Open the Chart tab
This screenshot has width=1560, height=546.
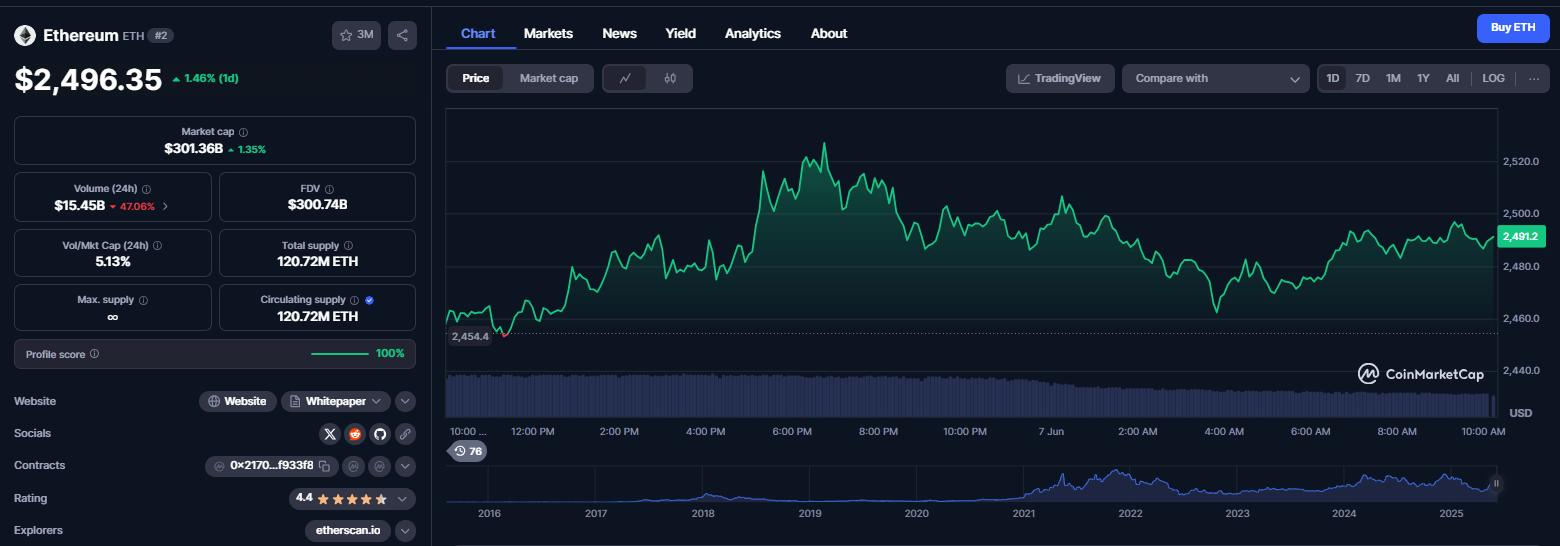tap(478, 33)
